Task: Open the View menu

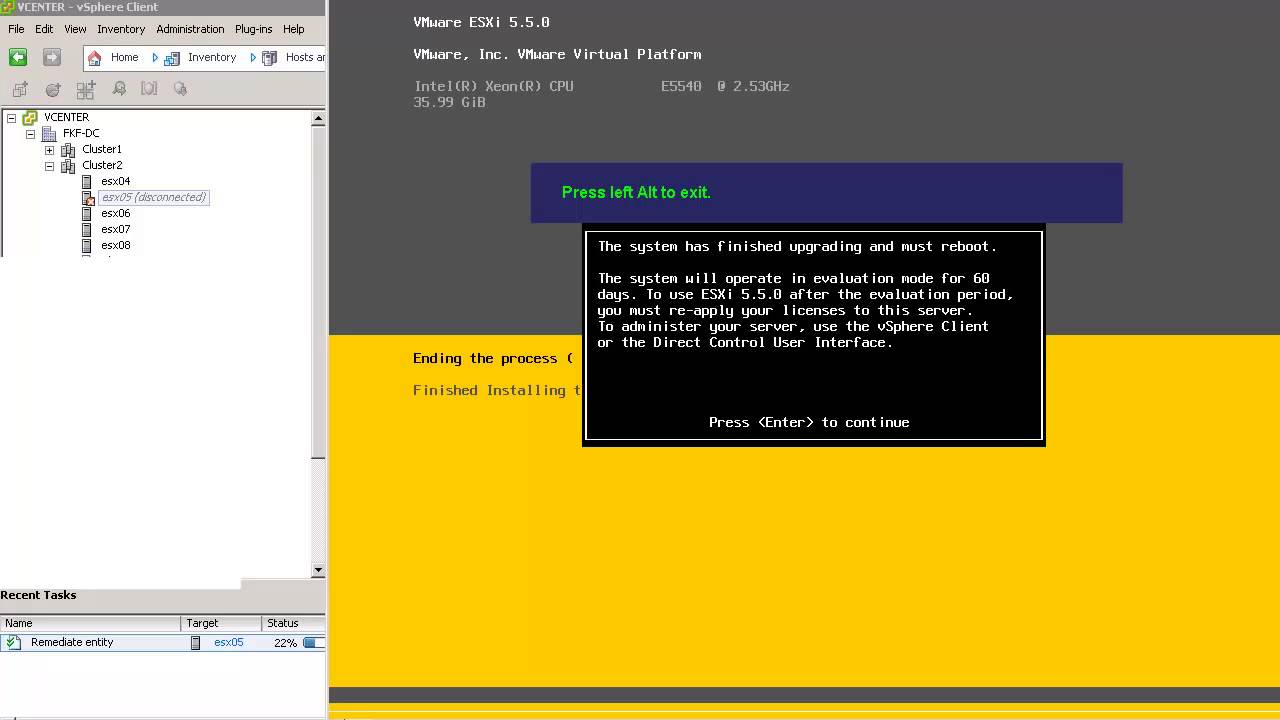Action: 75,29
